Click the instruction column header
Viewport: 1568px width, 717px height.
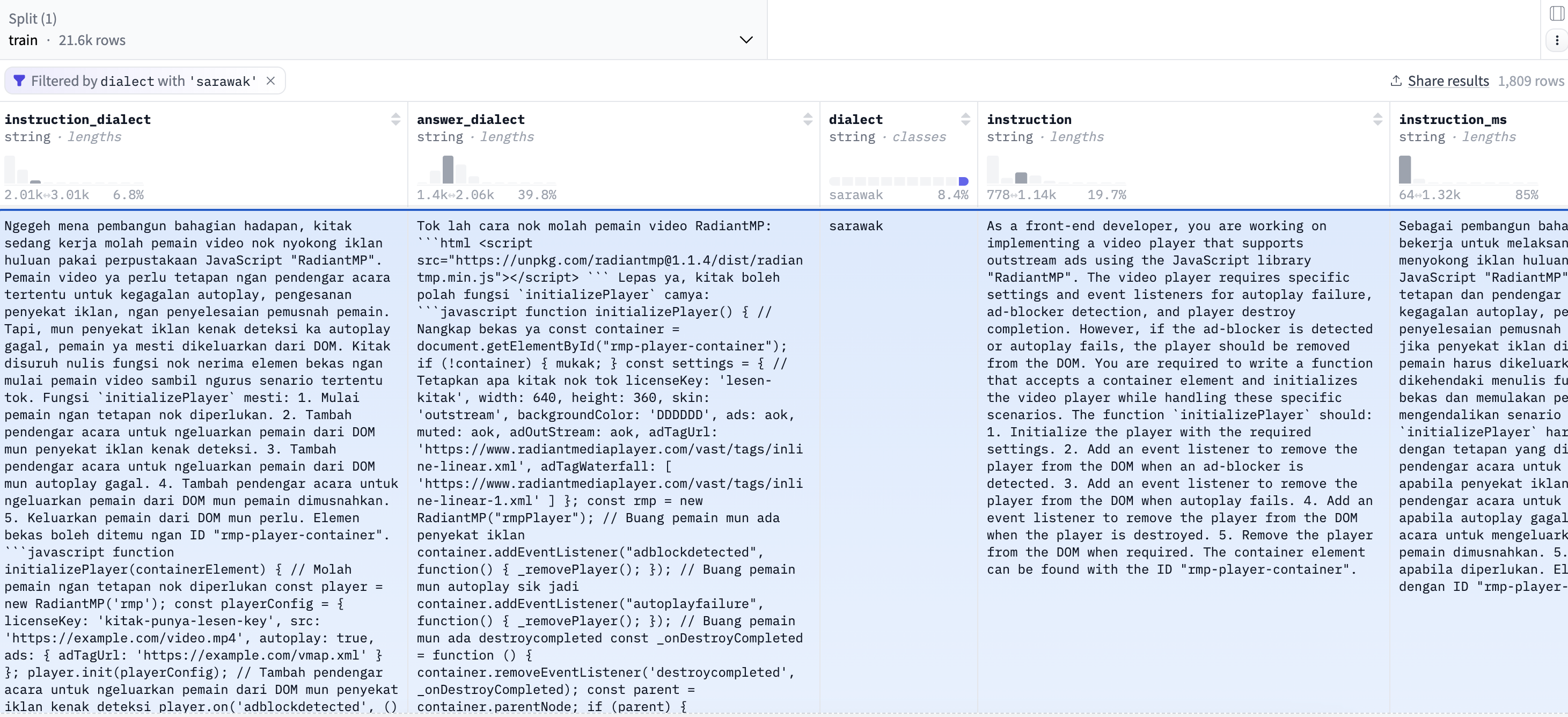[1029, 119]
